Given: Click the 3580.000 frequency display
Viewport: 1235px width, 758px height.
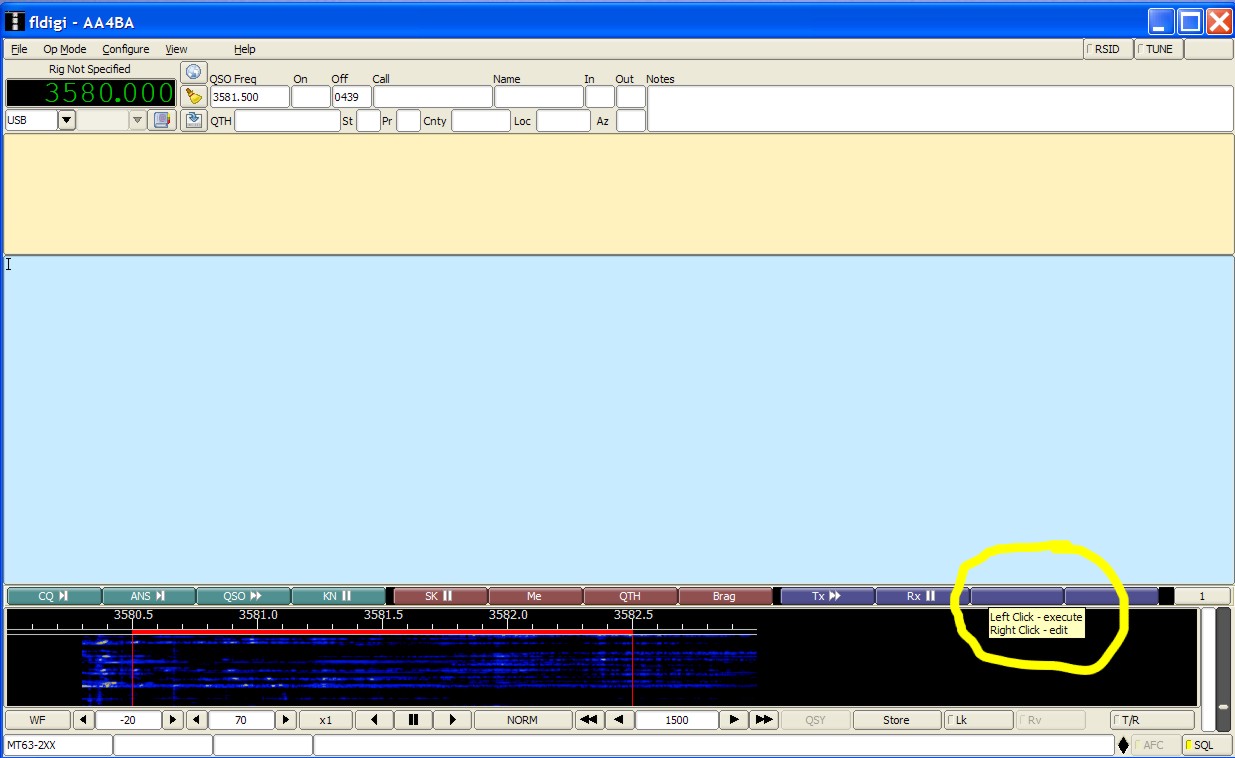Looking at the screenshot, I should [x=91, y=93].
